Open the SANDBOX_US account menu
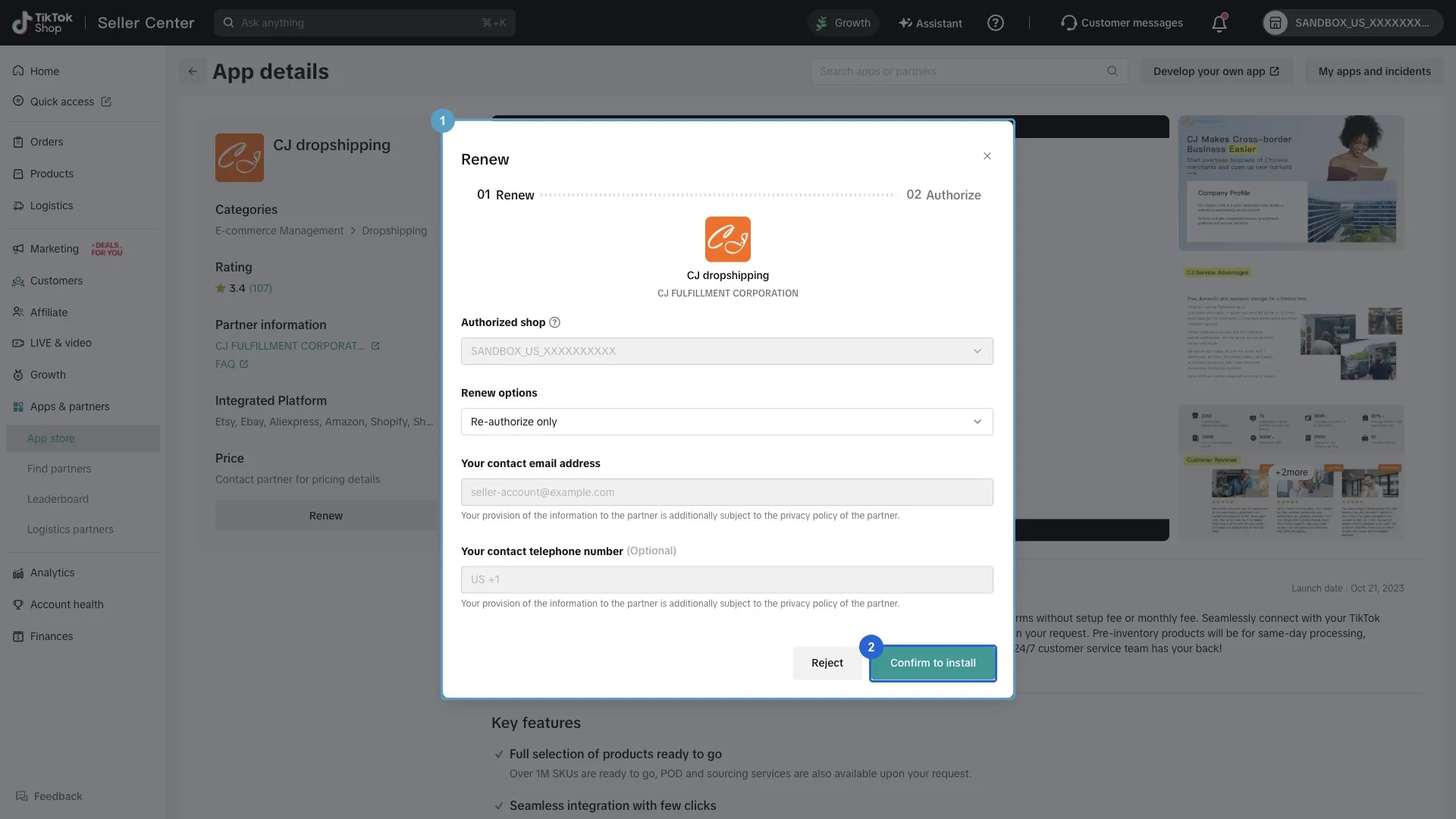The image size is (1456, 819). [1352, 23]
